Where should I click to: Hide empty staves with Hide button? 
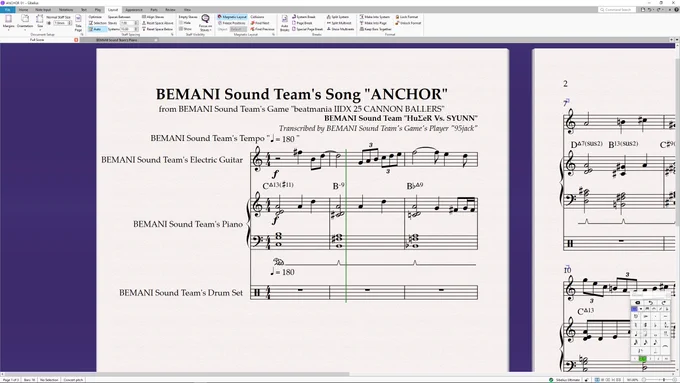pos(185,23)
